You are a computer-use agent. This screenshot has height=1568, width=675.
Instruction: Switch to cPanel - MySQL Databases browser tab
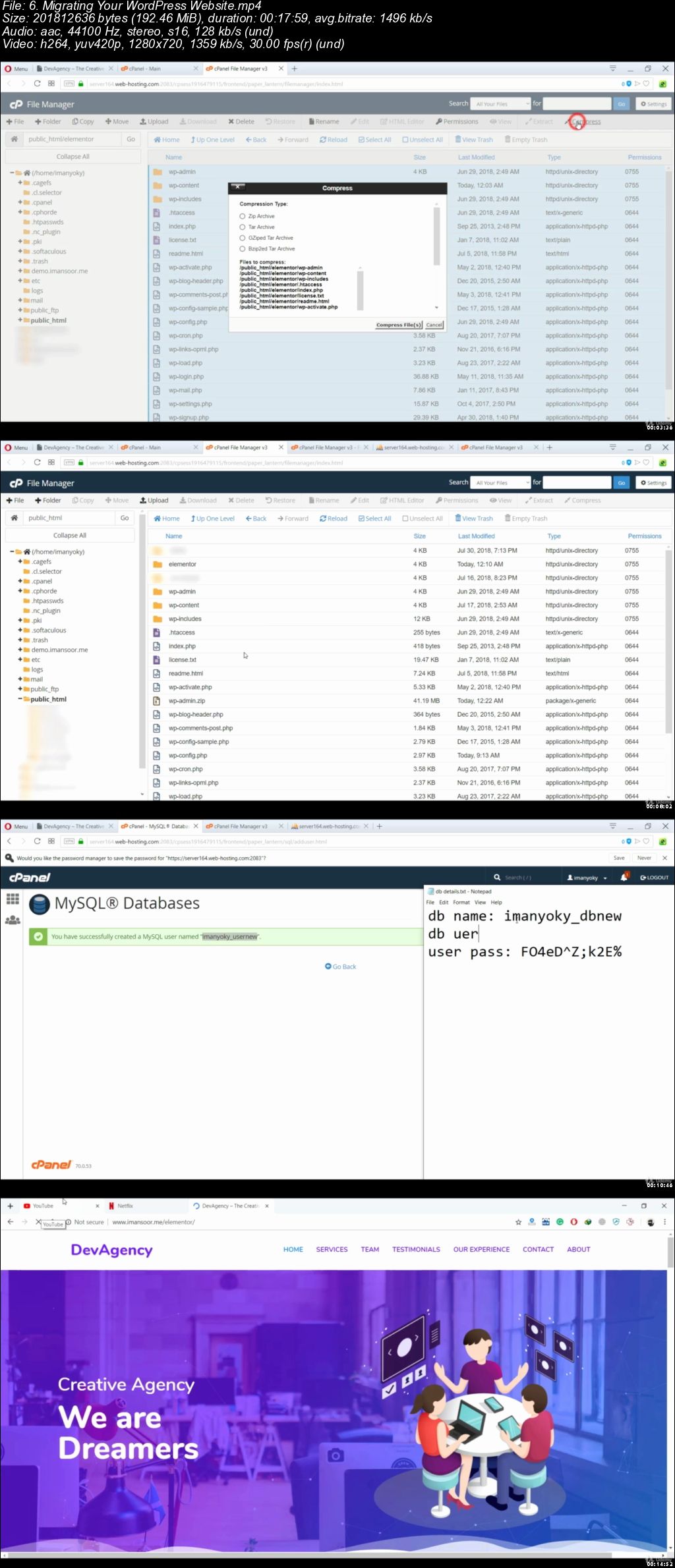(158, 826)
